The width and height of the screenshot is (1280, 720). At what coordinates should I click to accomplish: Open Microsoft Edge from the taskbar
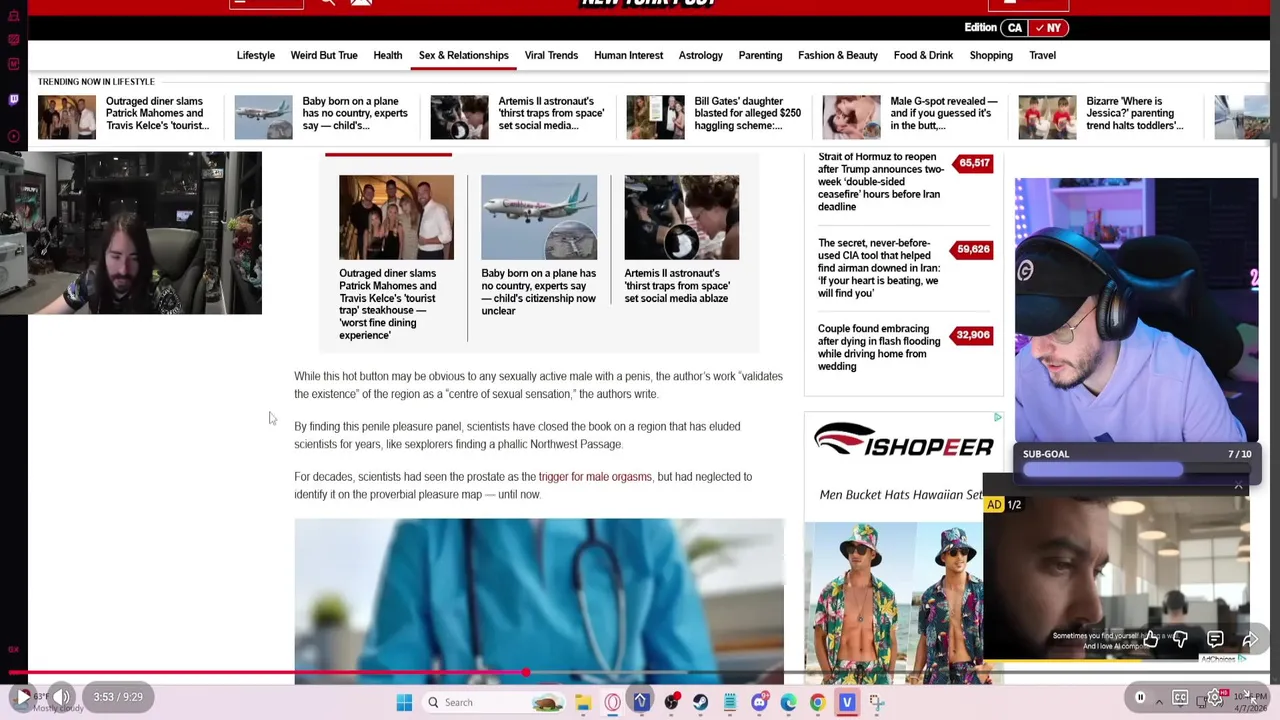(788, 702)
